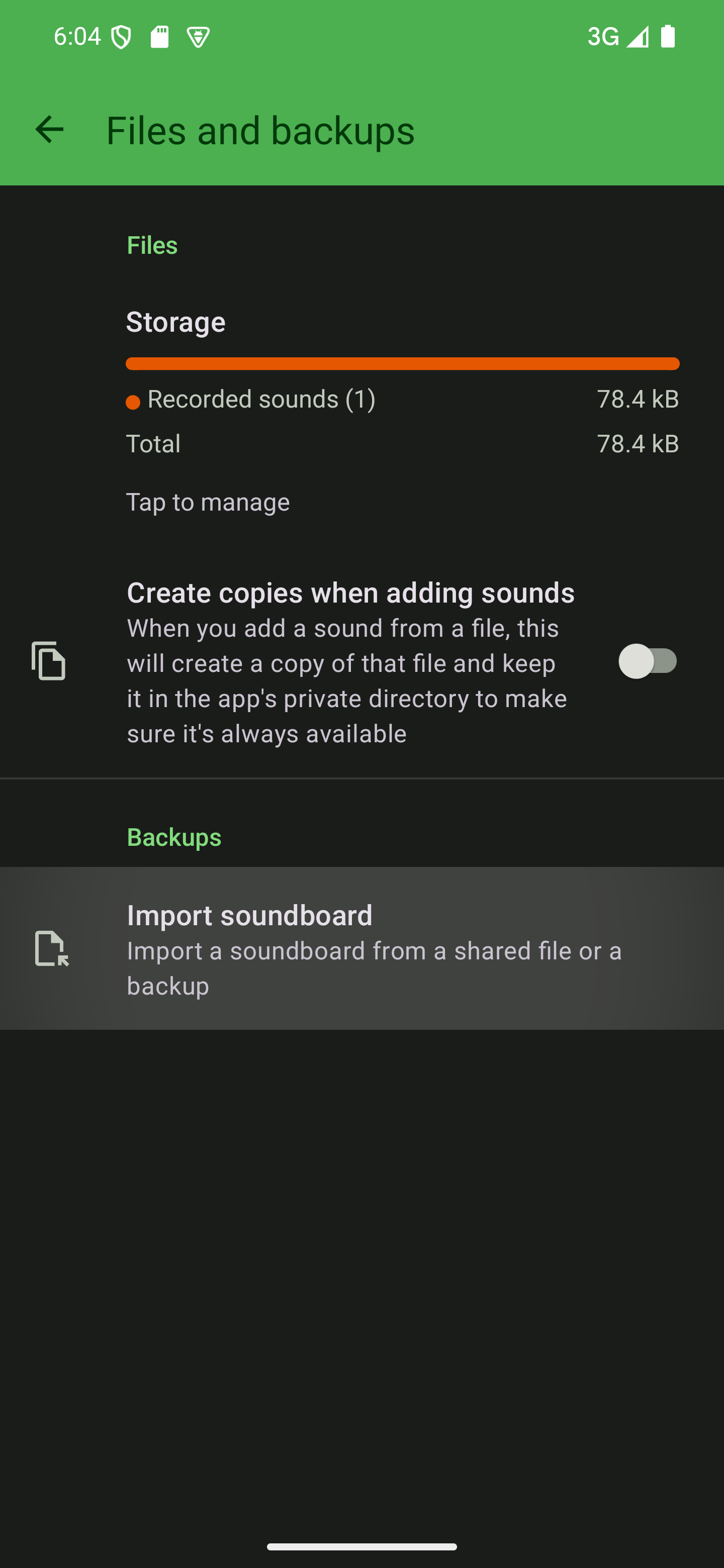Screen dimensions: 724x1568
Task: Open Import soundboard option
Action: tap(361, 948)
